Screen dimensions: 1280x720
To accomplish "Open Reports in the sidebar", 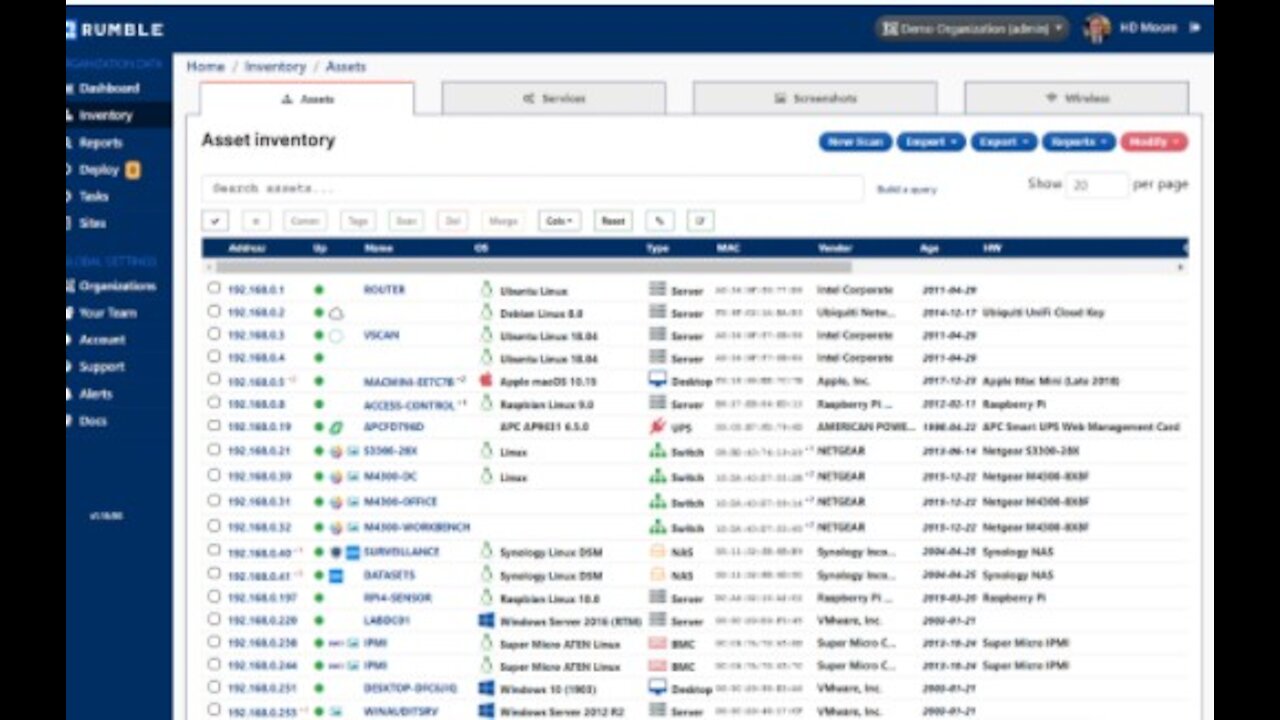I will pos(101,143).
